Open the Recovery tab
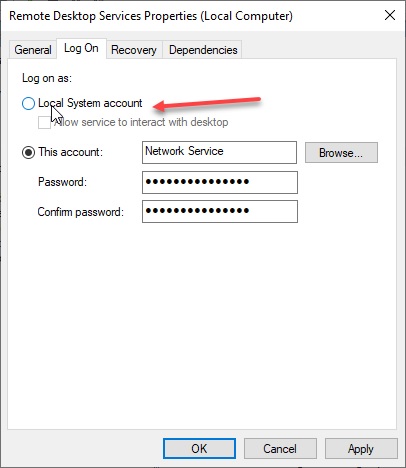 tap(134, 50)
